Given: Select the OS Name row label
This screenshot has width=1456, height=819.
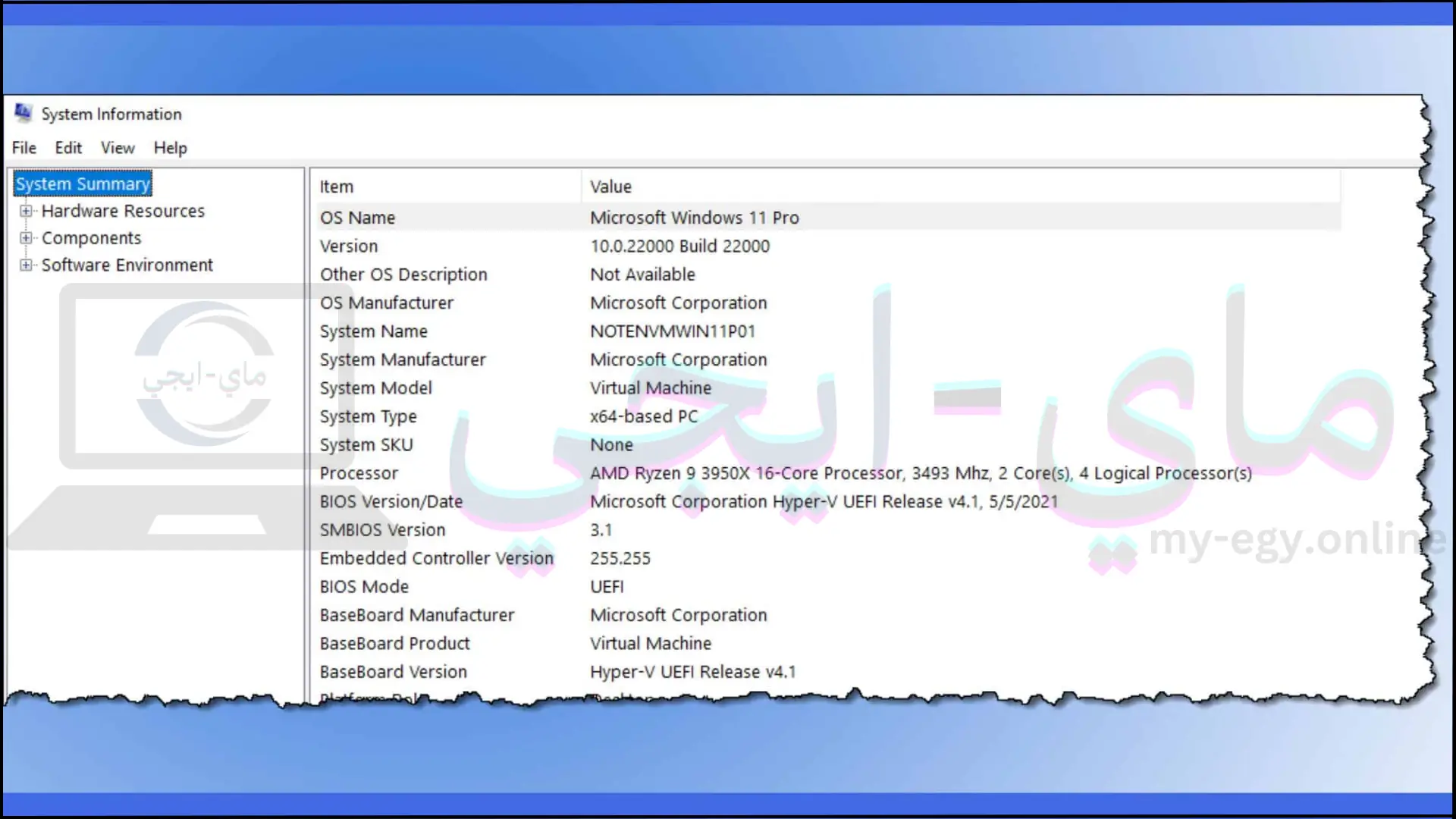Looking at the screenshot, I should pyautogui.click(x=357, y=218).
